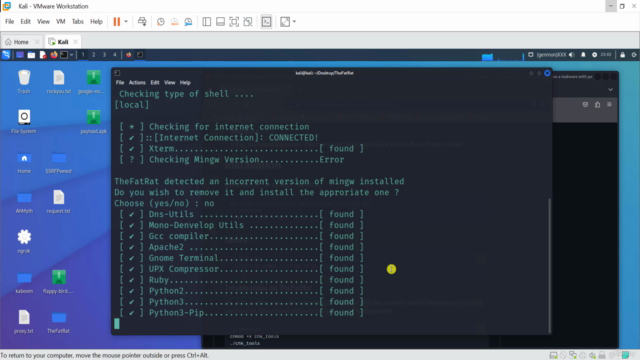Viewport: 640px width, 360px height.
Task: Open the VMware View menu
Action: click(x=43, y=22)
